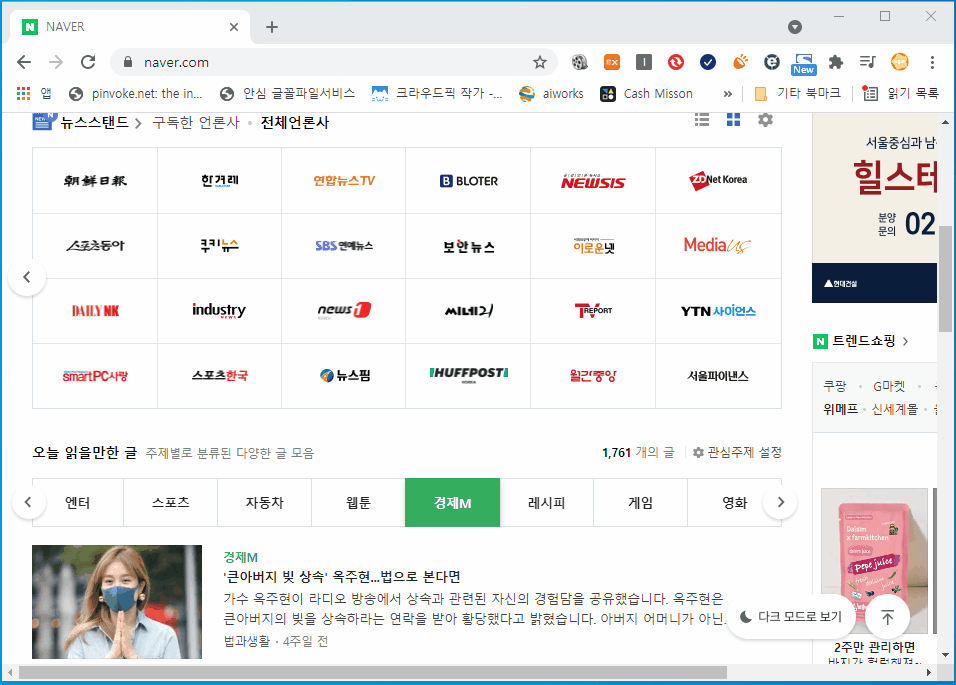The image size is (956, 685).
Task: Bookmark this page with the star icon
Action: point(540,62)
